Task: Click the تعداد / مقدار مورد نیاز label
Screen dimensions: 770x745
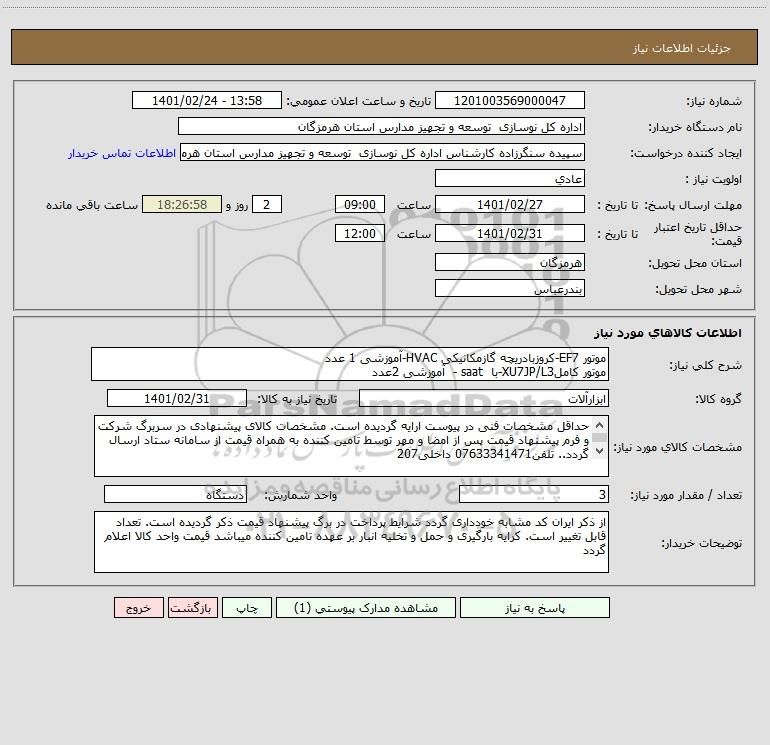Action: (x=686, y=495)
